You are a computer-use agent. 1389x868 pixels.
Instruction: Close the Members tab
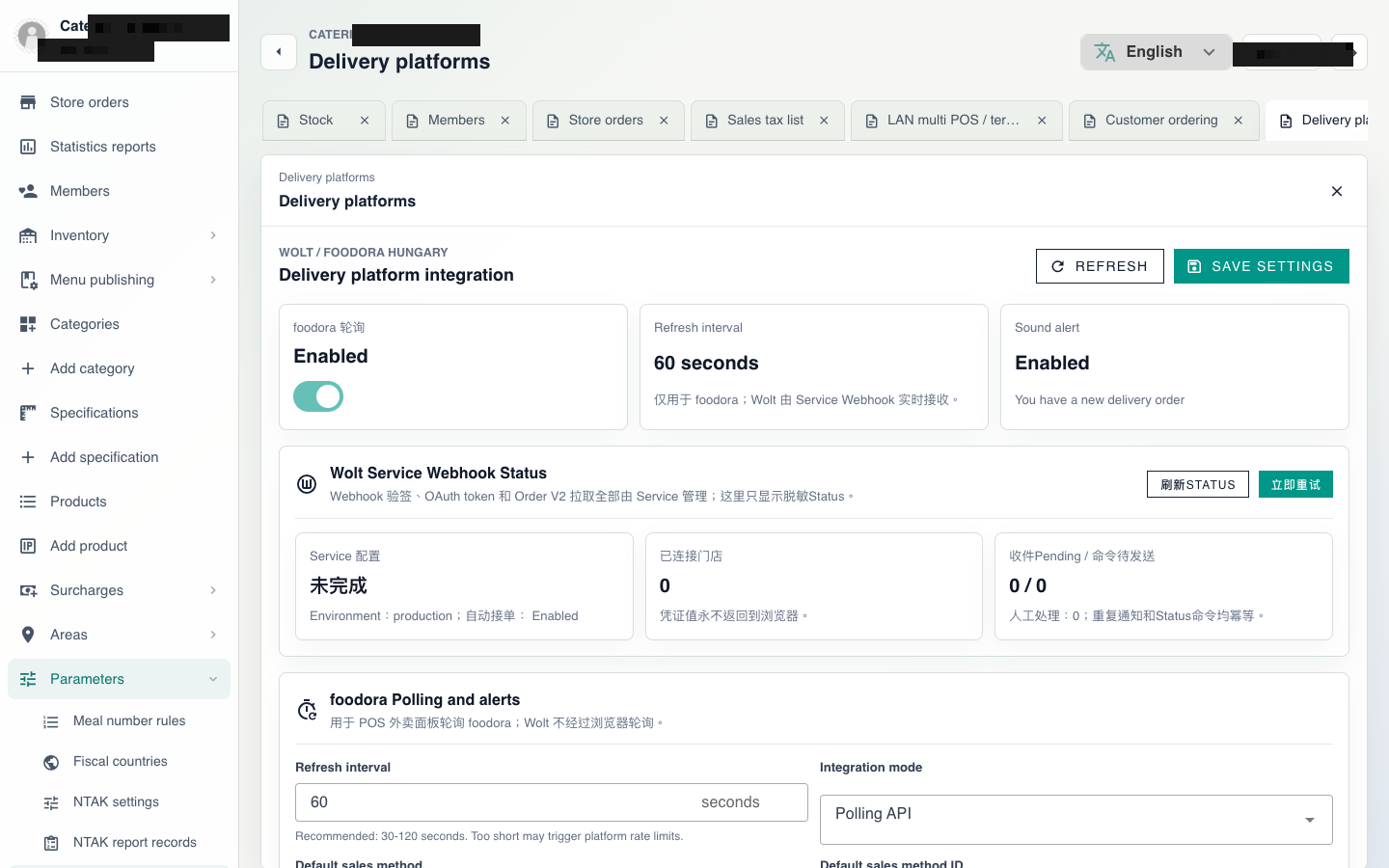tap(505, 121)
